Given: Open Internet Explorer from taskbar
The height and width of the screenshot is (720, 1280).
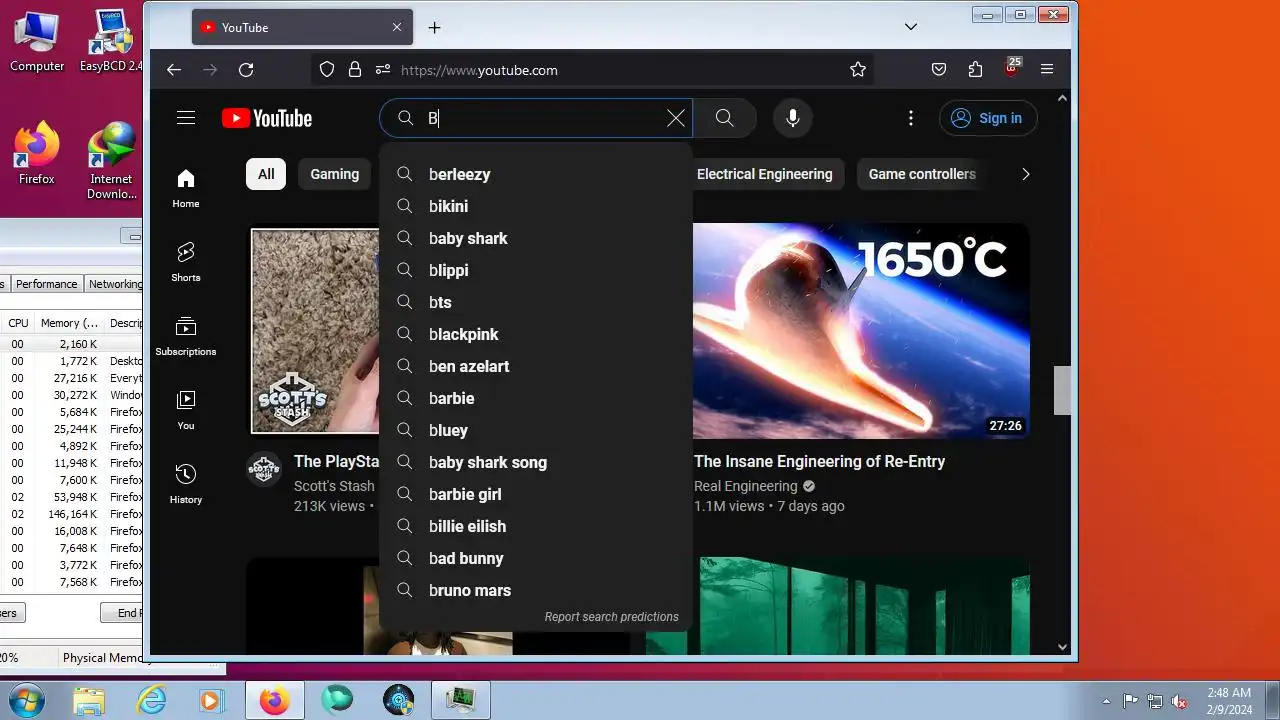Looking at the screenshot, I should (151, 700).
